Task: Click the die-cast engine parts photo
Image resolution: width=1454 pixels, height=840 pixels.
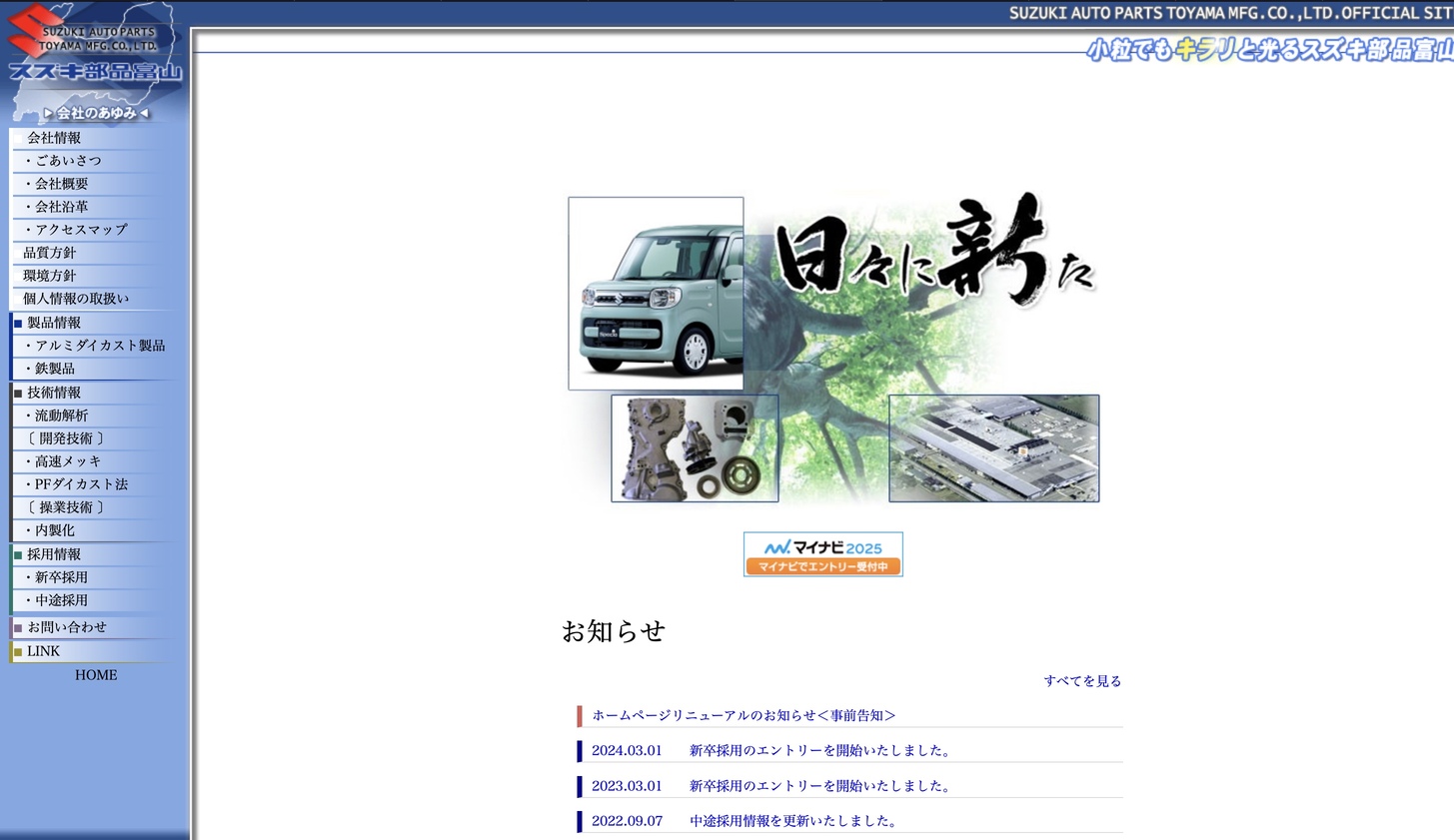Action: (x=695, y=448)
